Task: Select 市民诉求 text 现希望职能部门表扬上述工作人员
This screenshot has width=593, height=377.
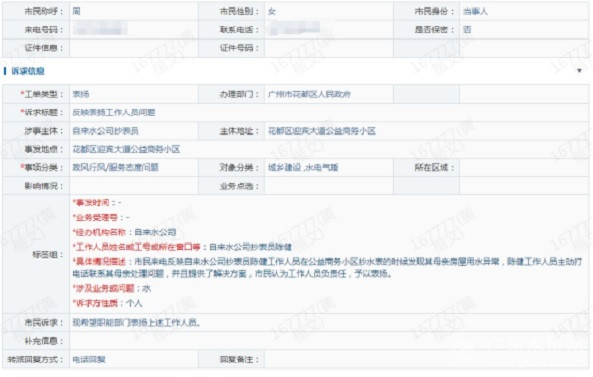Action: [136, 323]
